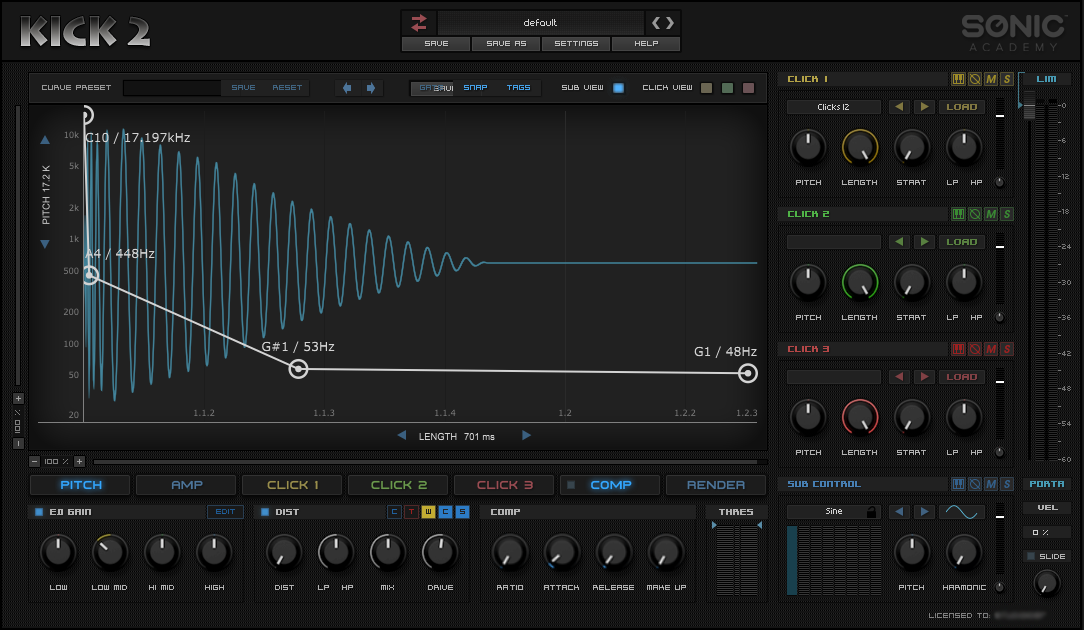Toggle the EQ Gain enable box
1084x630 pixels.
39,512
